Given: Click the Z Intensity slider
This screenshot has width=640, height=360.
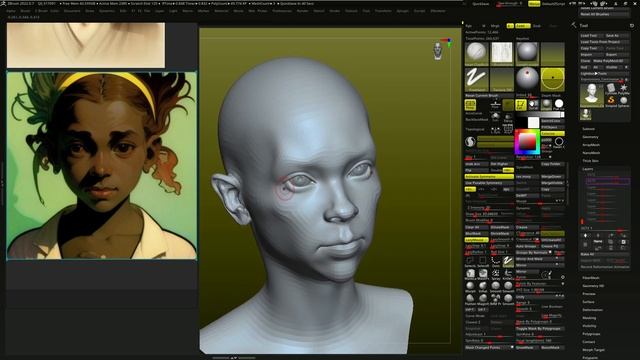Looking at the screenshot, I should pos(489,208).
